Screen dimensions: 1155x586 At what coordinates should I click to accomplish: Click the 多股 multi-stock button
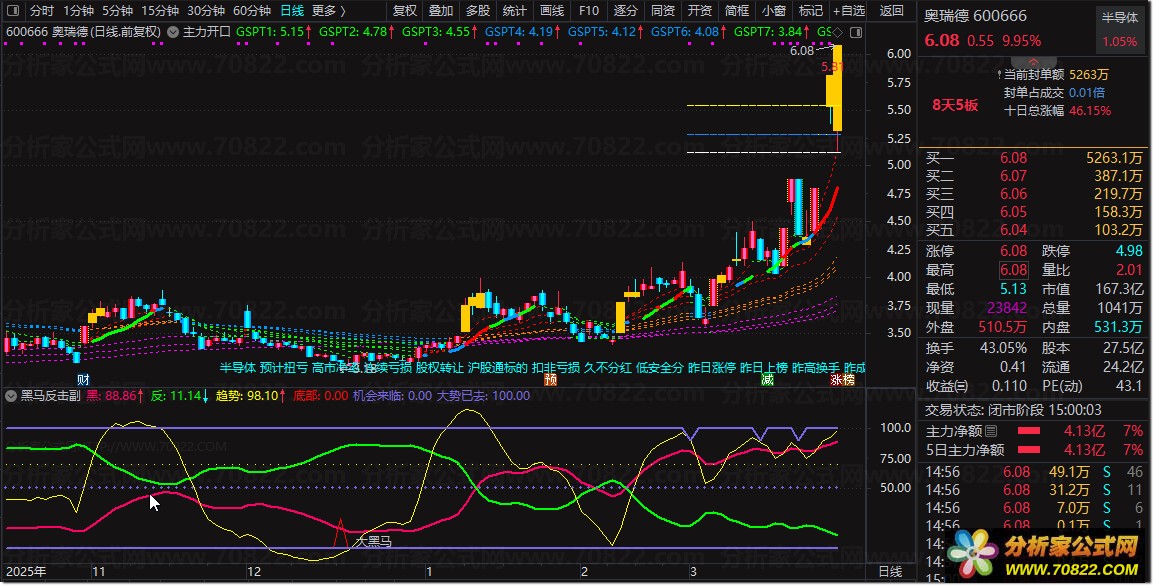pyautogui.click(x=478, y=11)
